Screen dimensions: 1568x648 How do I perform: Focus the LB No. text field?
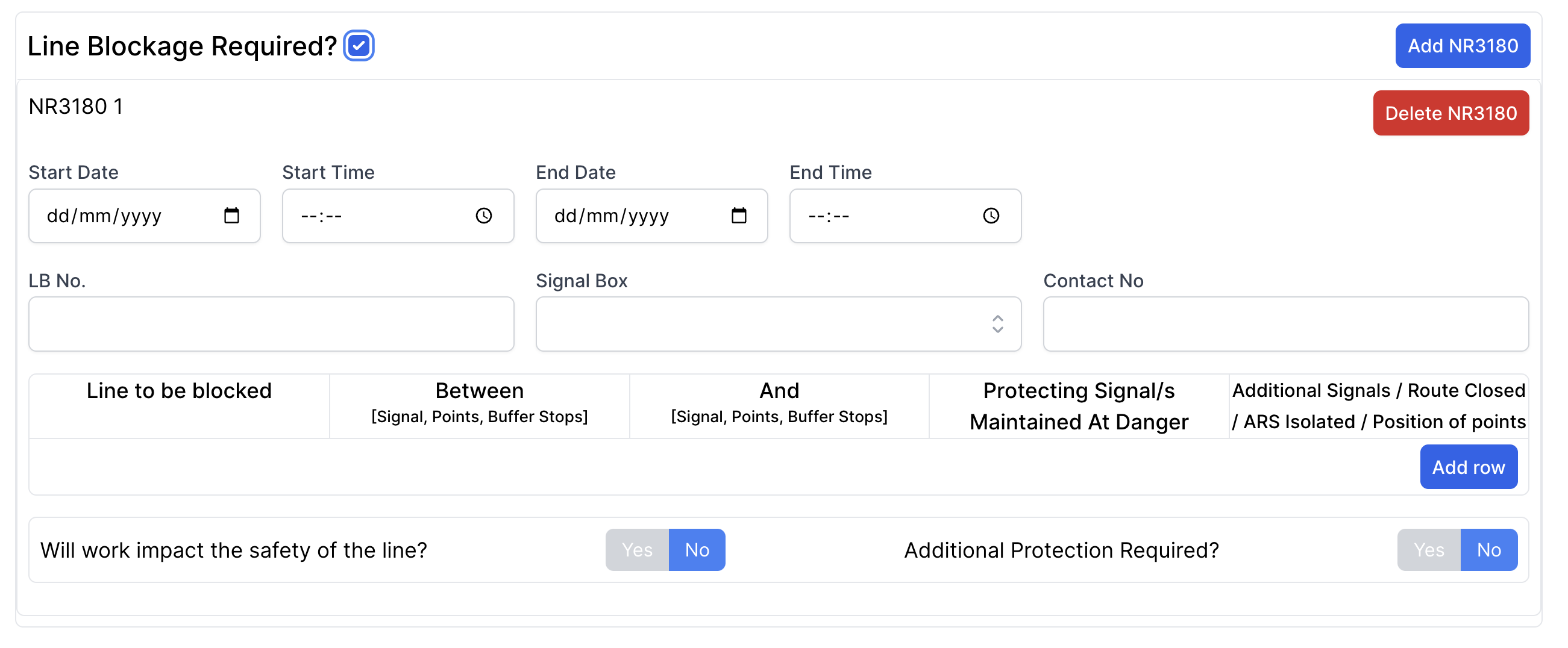(271, 323)
